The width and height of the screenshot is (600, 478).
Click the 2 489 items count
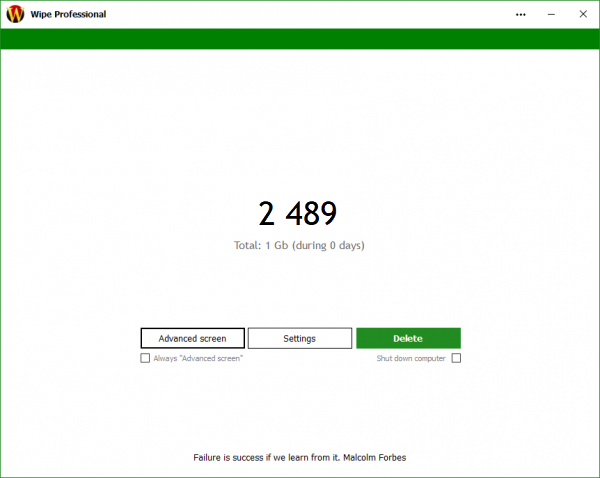pyautogui.click(x=298, y=213)
